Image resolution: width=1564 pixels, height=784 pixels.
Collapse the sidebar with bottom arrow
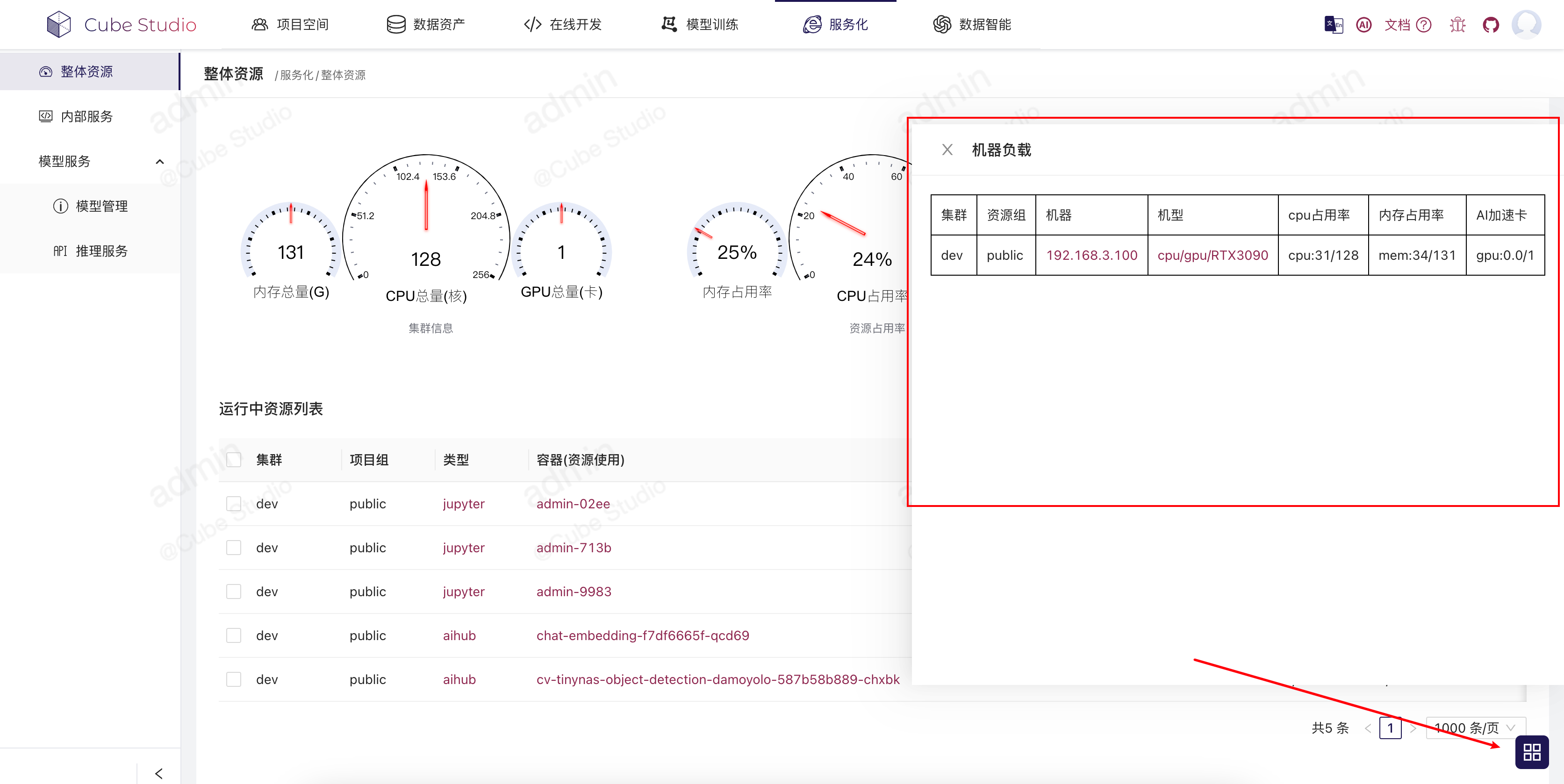[159, 773]
